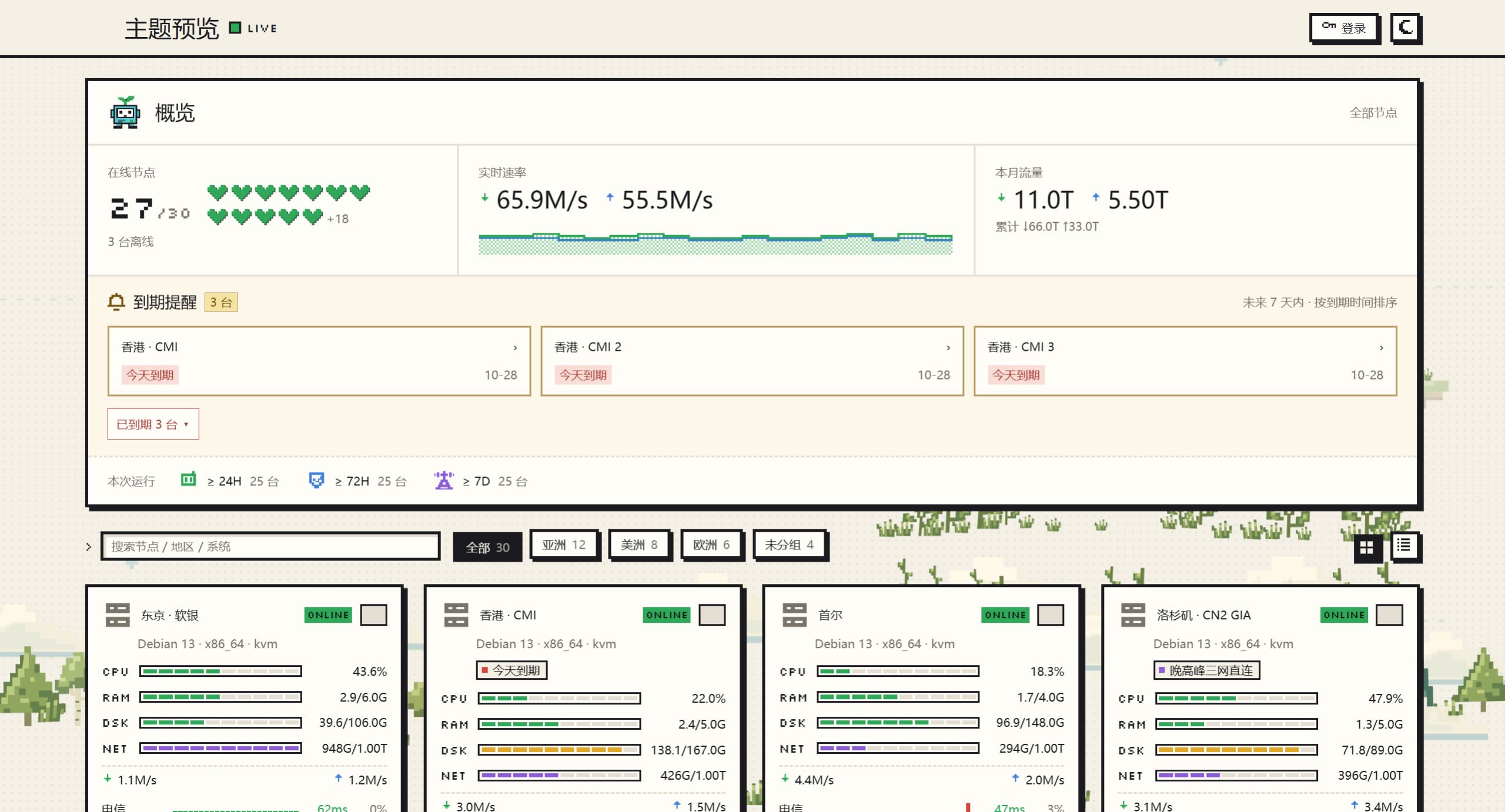The width and height of the screenshot is (1505, 812).
Task: Click the LIVE indicator beside 主题预览
Action: click(253, 28)
